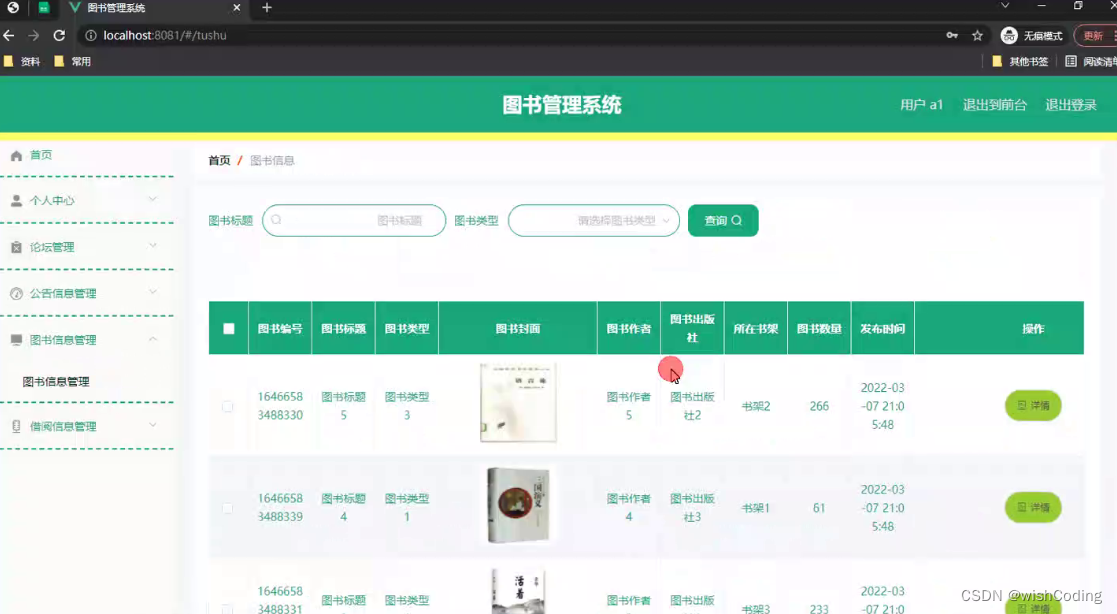Click the first book cover thumbnail
The width and height of the screenshot is (1117, 614).
(x=517, y=404)
